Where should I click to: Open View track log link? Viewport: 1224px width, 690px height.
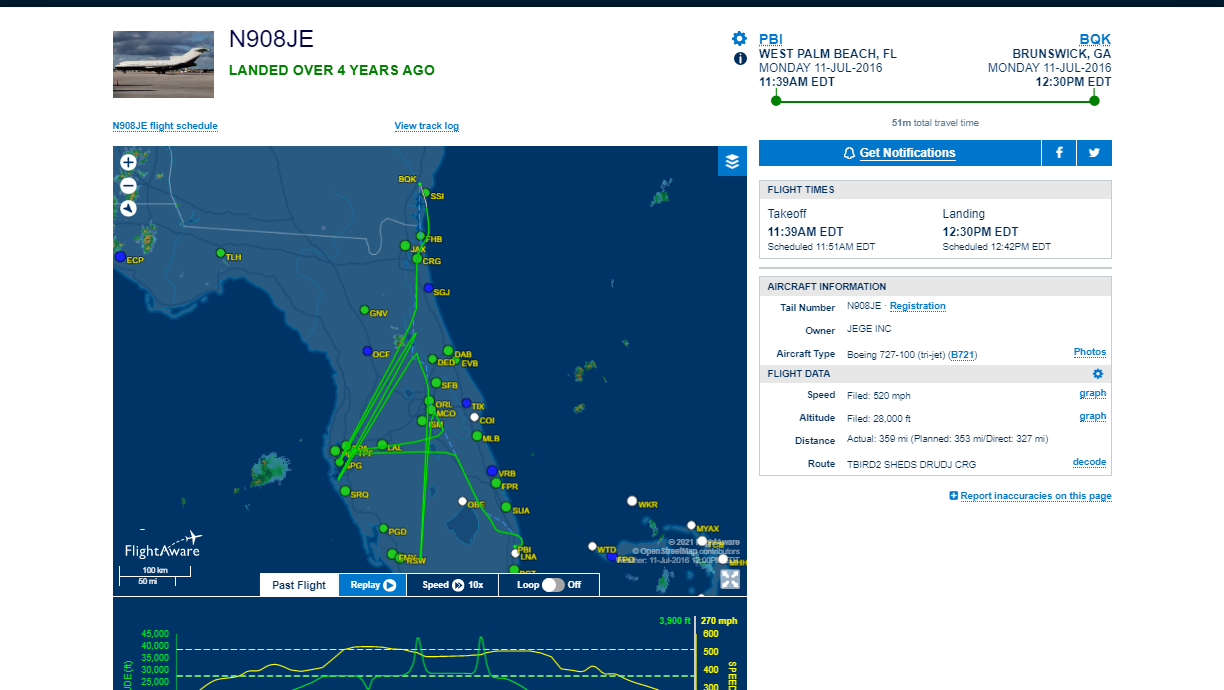426,126
